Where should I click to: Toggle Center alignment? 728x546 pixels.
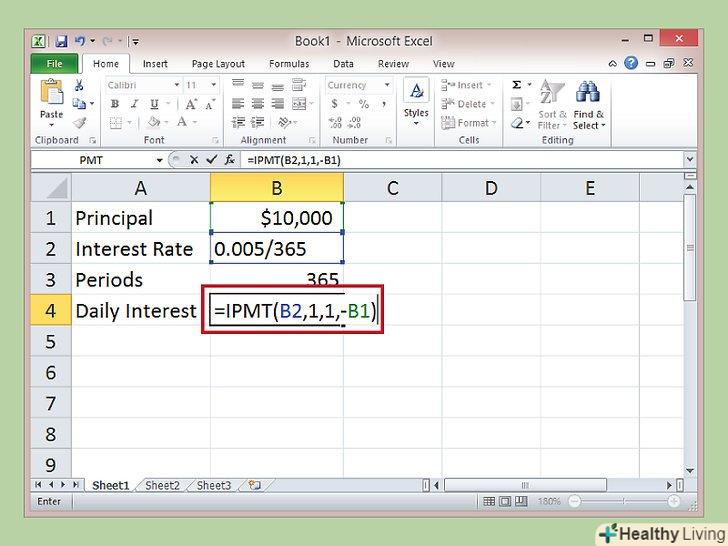click(258, 104)
